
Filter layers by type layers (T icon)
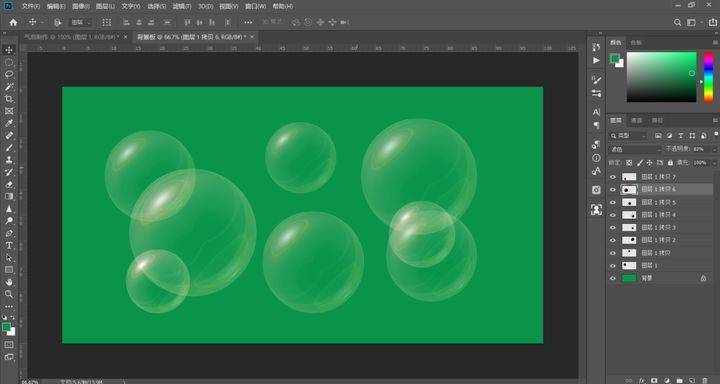click(x=681, y=136)
